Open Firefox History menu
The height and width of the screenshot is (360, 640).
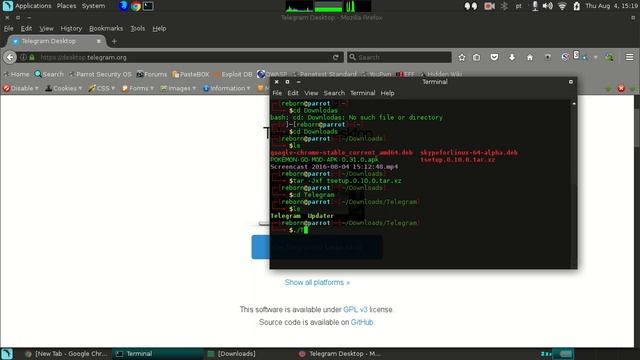71,29
